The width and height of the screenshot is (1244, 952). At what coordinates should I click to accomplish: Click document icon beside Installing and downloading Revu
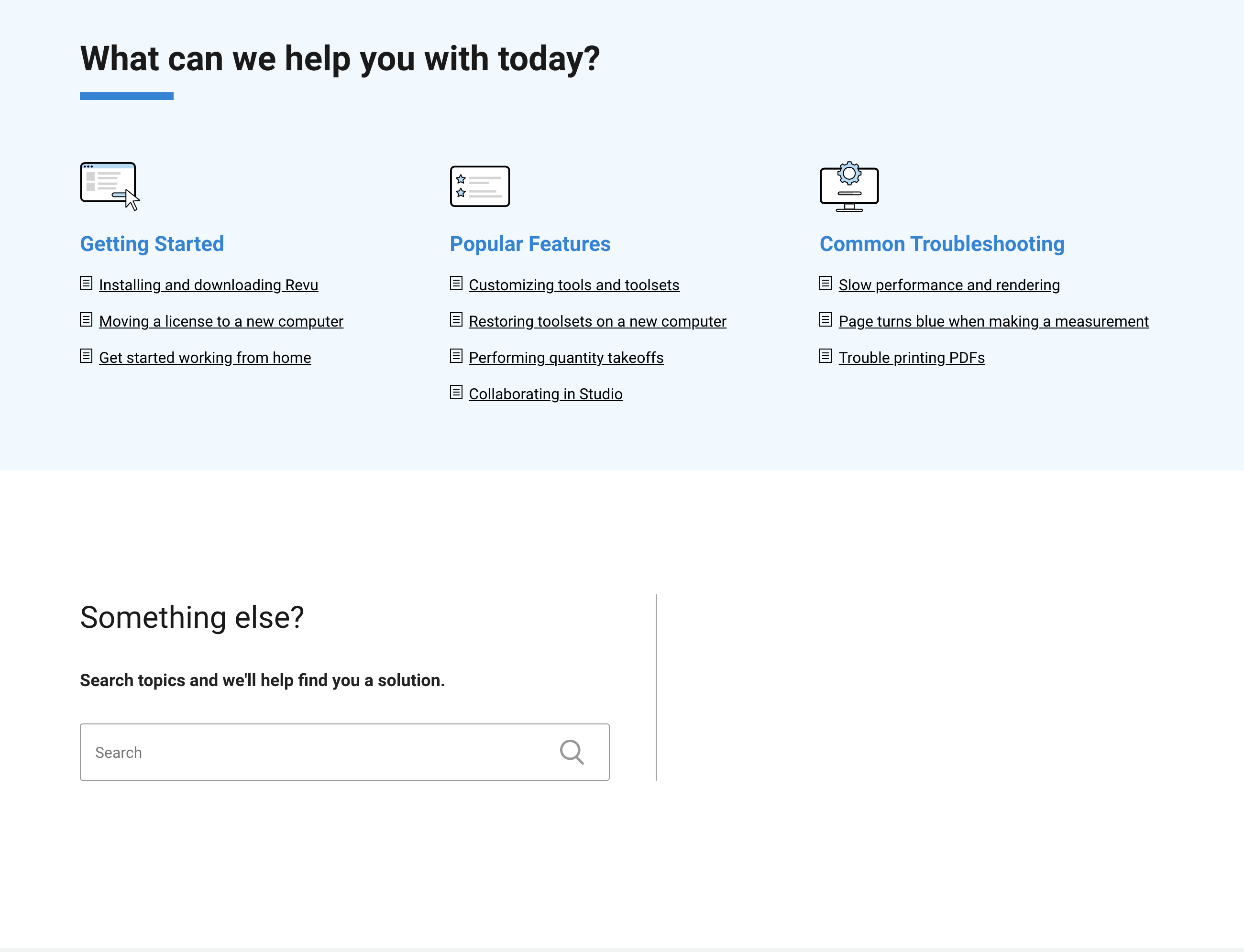coord(86,284)
